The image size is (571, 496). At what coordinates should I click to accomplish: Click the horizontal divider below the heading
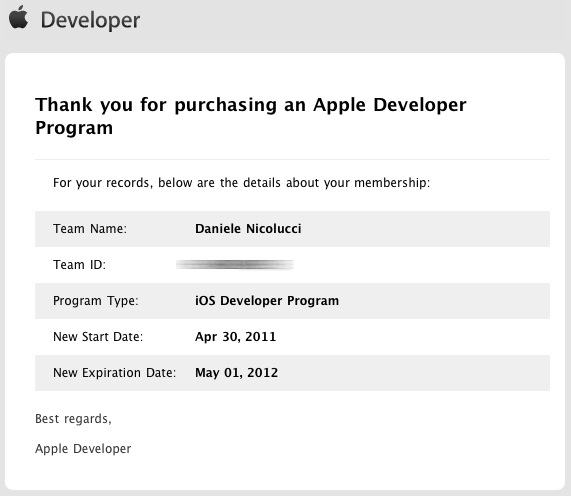[292, 160]
